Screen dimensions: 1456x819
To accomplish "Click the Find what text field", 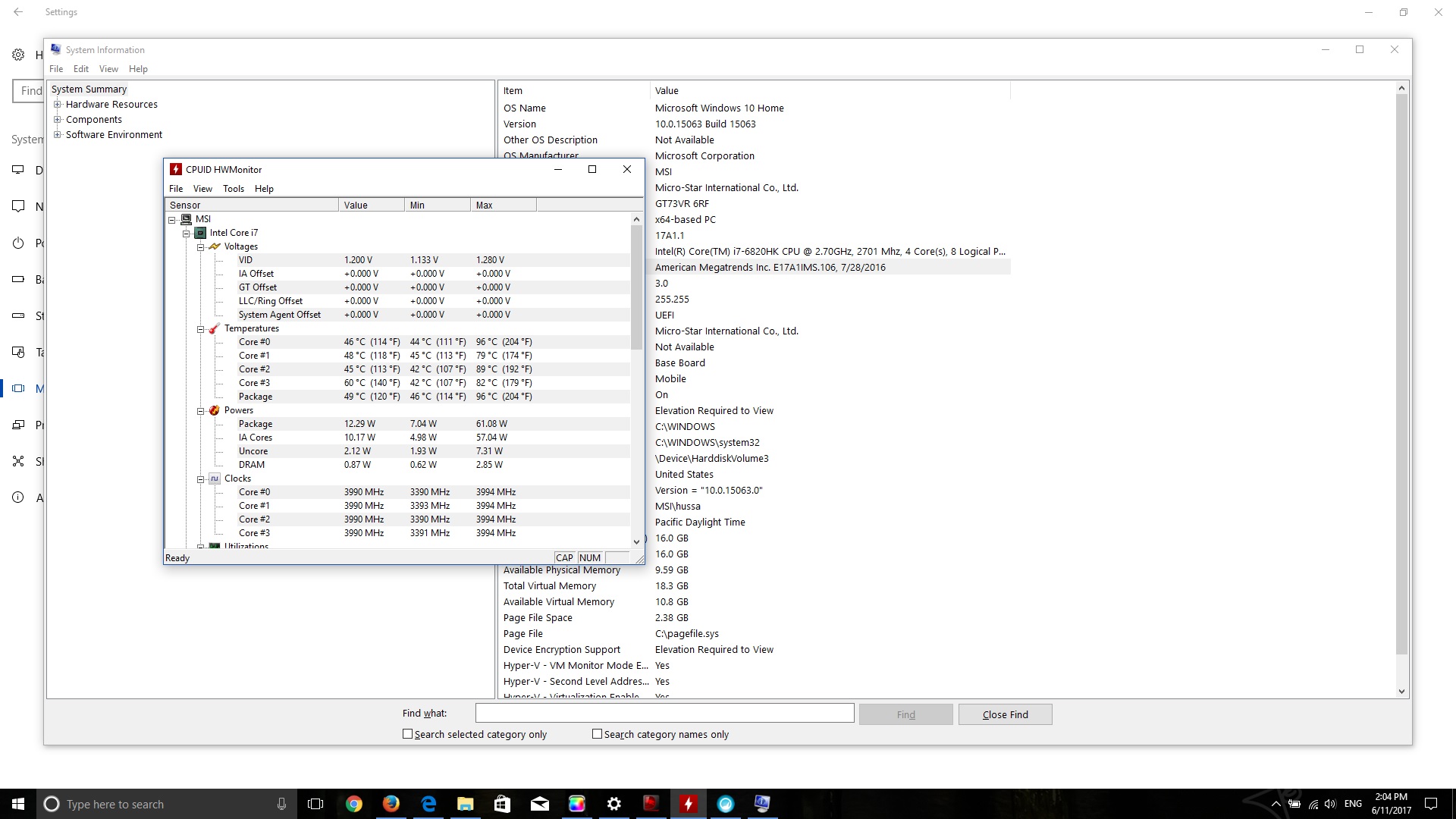I will coord(664,714).
